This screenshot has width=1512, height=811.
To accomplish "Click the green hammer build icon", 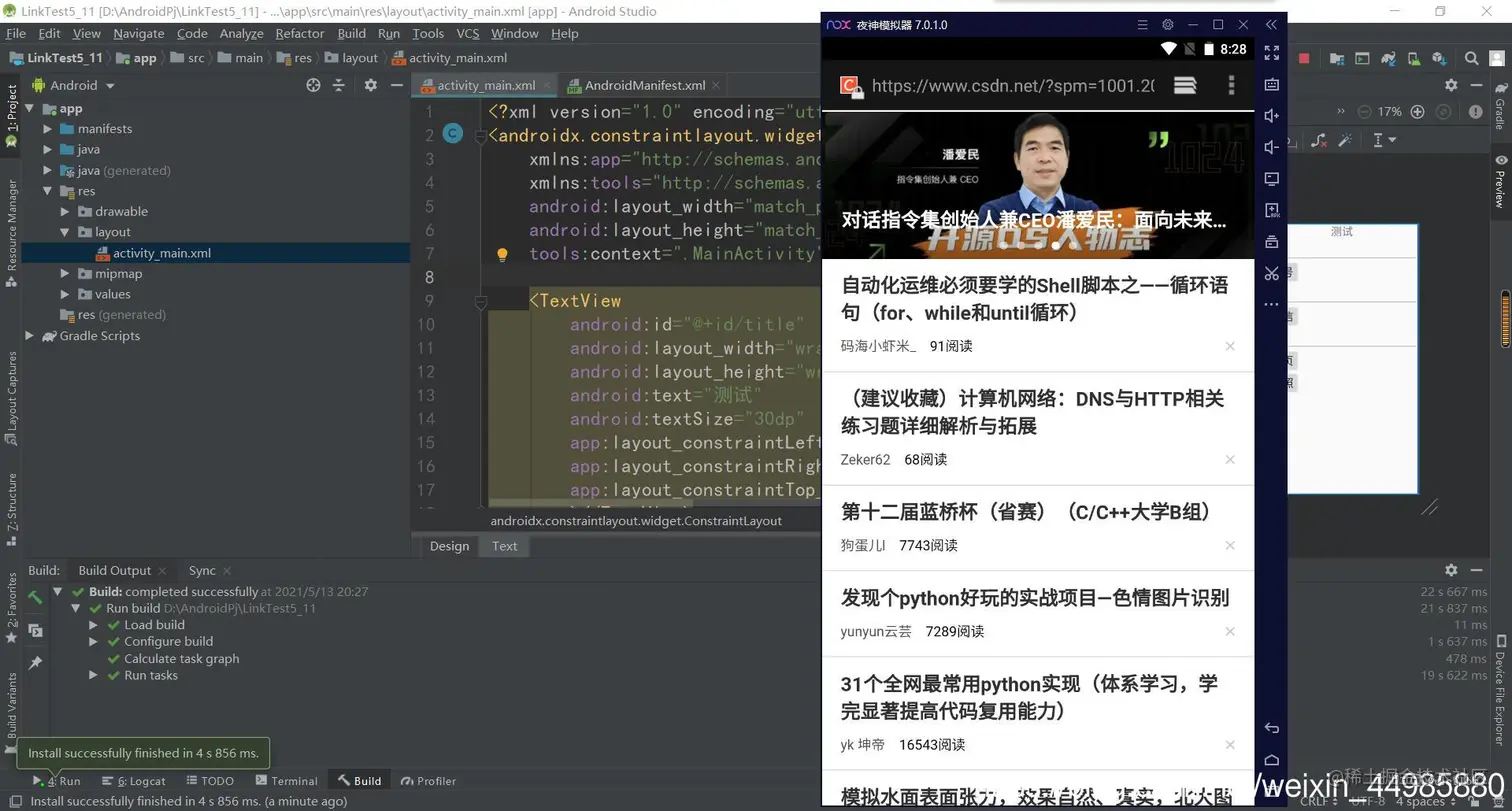I will click(35, 597).
